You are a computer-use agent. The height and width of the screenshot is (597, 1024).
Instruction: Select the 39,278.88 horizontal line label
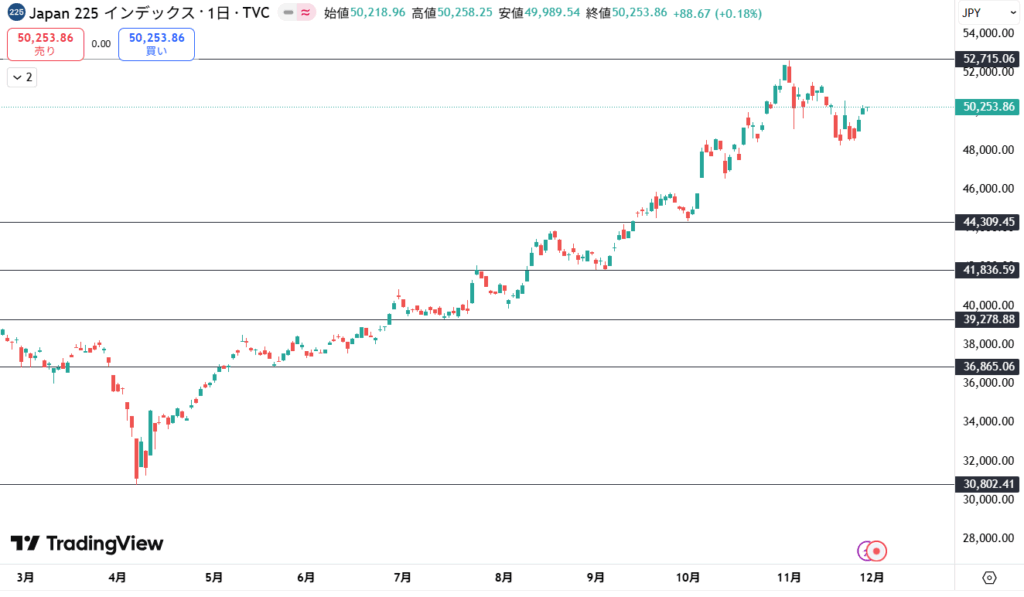(x=989, y=320)
